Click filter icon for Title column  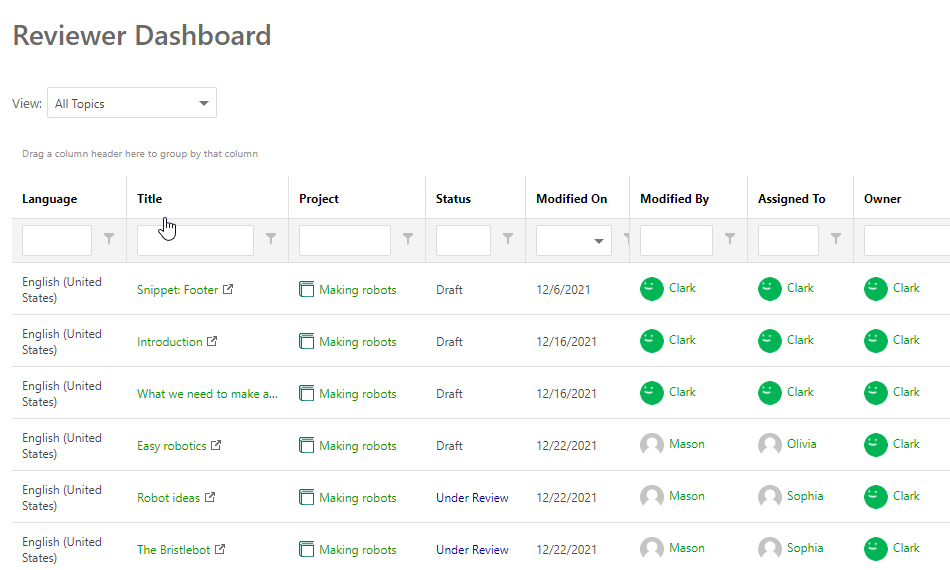click(271, 239)
